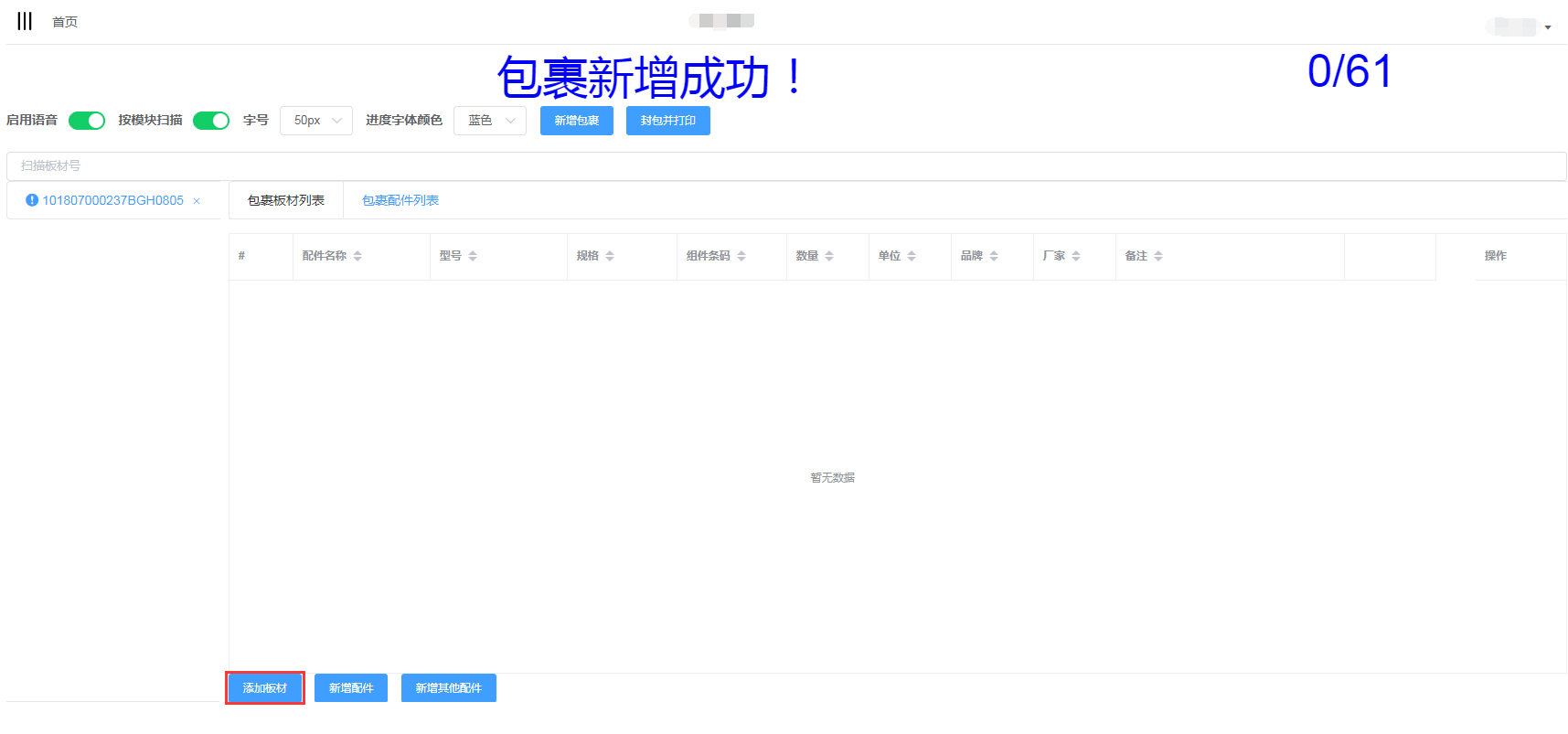The height and width of the screenshot is (734, 1568).
Task: Sort by 配件名称 column arrows
Action: [357, 256]
